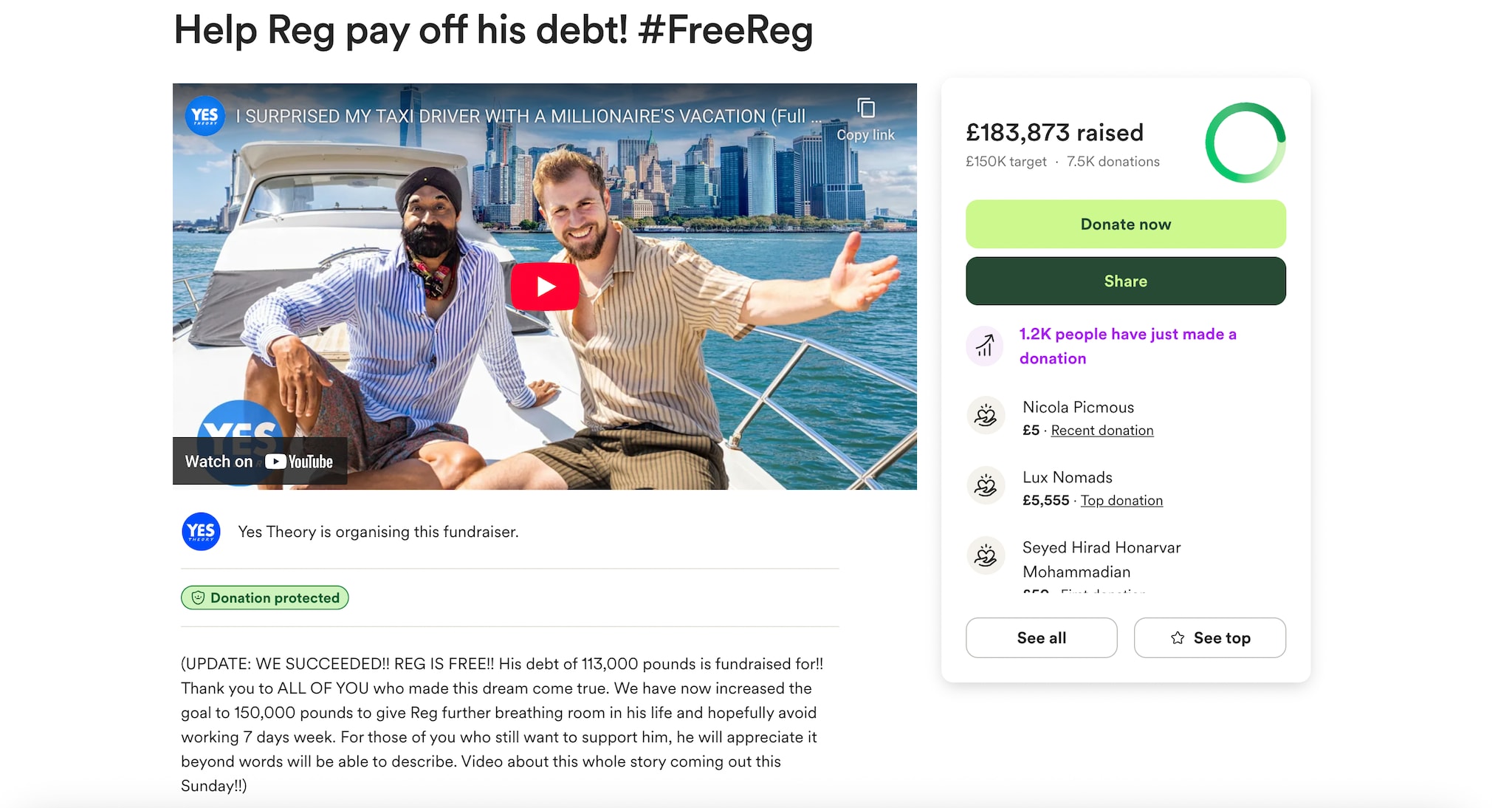Open Watch on YouTube link
Viewport: 1512px width, 808px height.
pyautogui.click(x=259, y=462)
